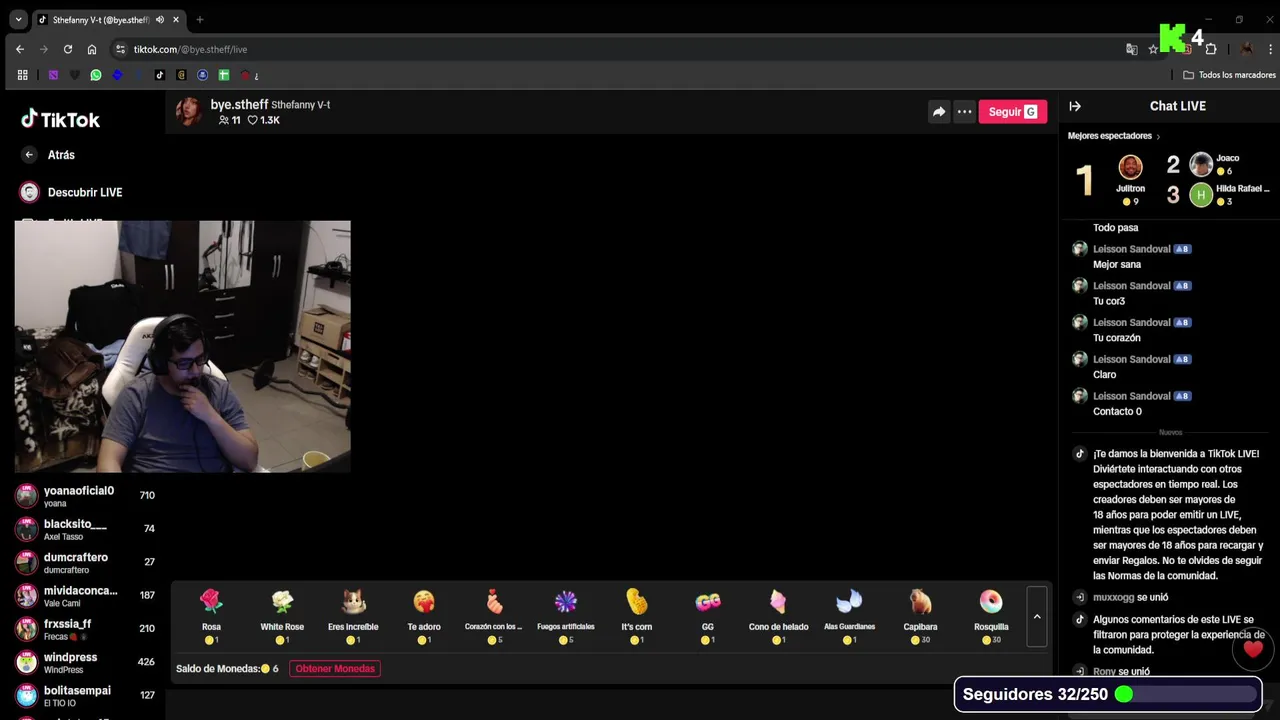Send the Alas Guardianes gift
This screenshot has width=1280, height=720.
[x=849, y=616]
